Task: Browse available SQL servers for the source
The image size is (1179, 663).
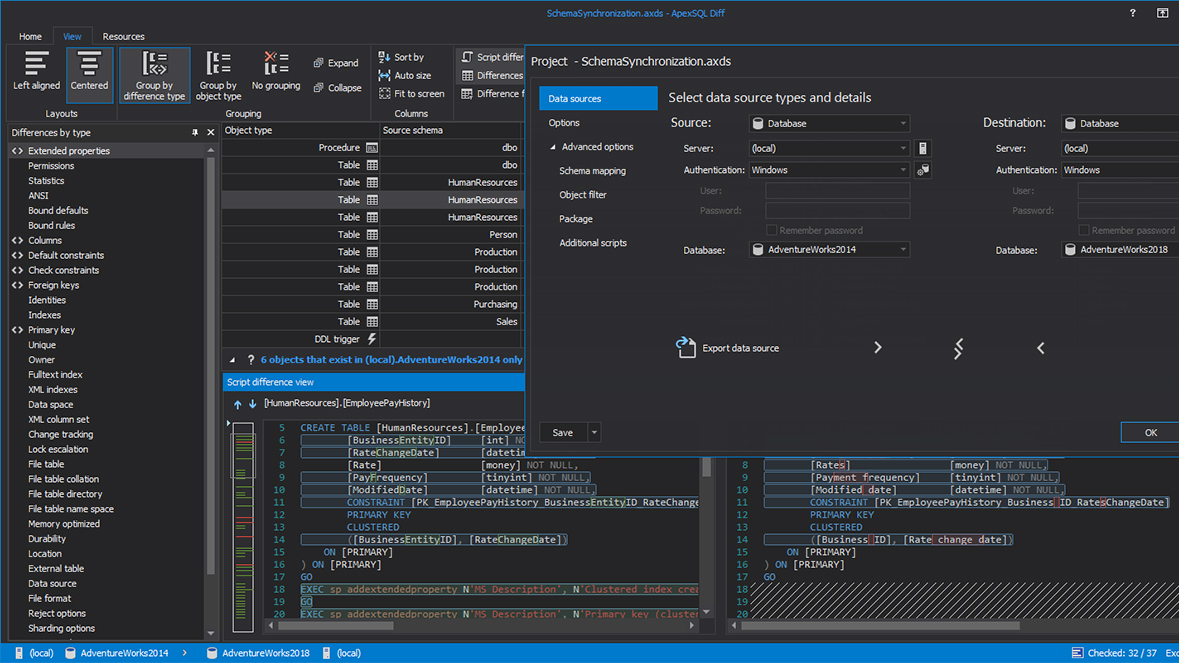Action: tap(921, 147)
